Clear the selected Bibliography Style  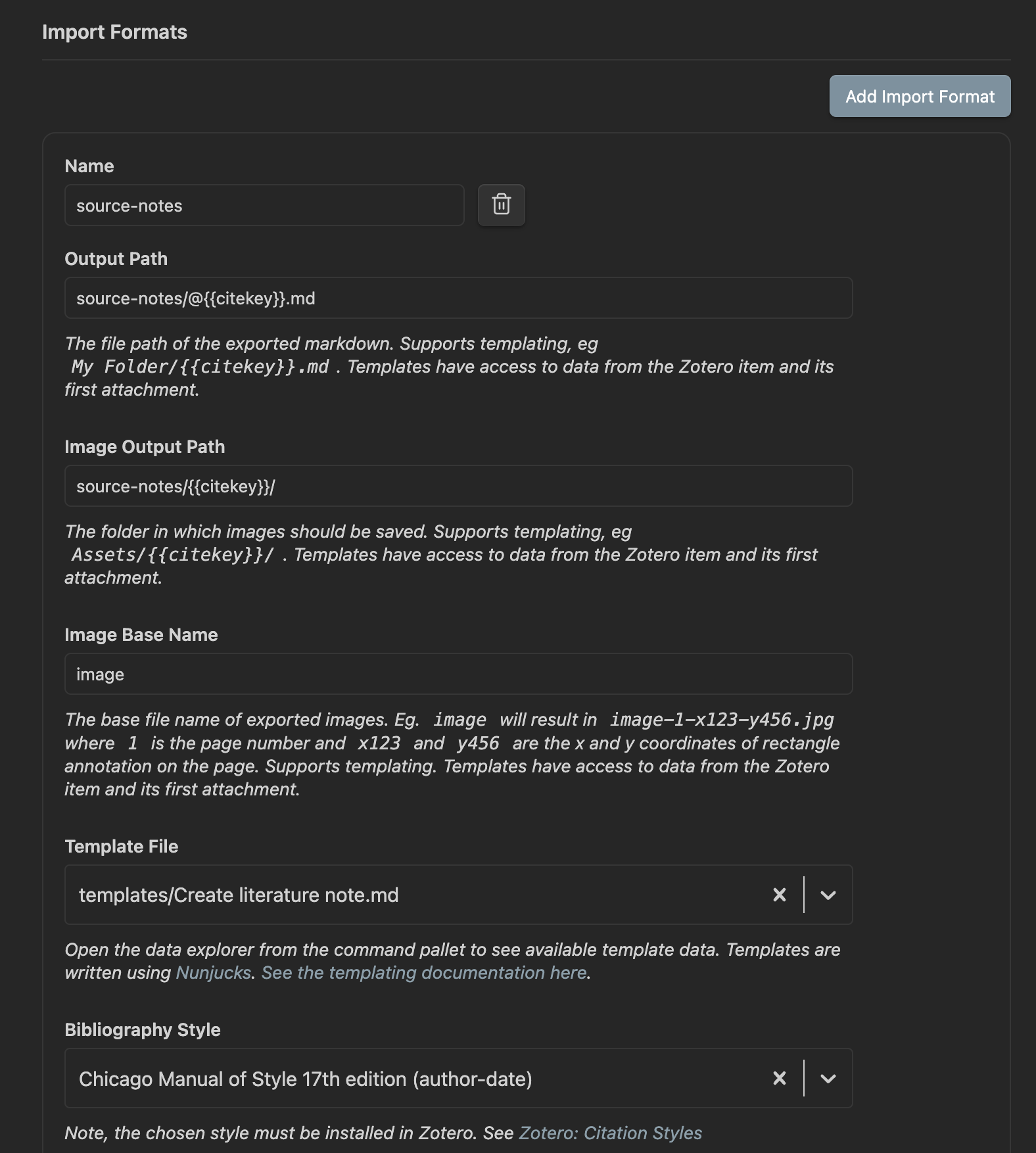779,1078
